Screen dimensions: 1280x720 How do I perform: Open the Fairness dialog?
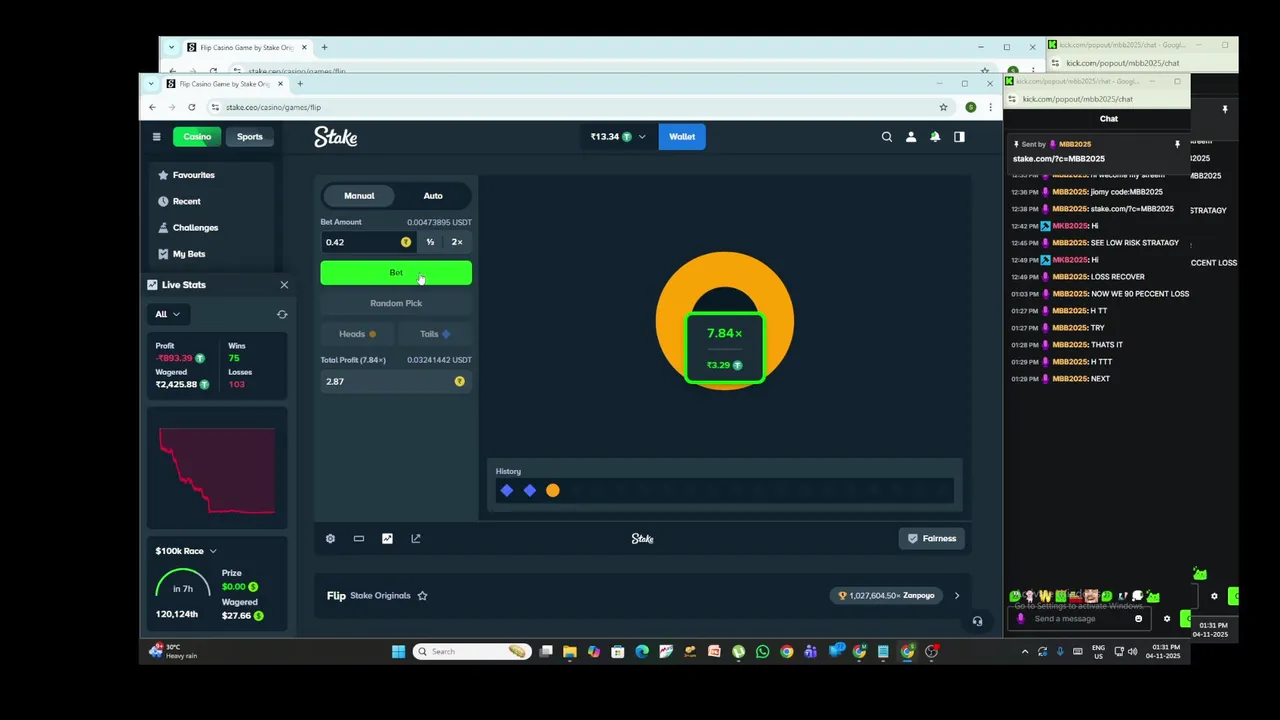pyautogui.click(x=931, y=538)
